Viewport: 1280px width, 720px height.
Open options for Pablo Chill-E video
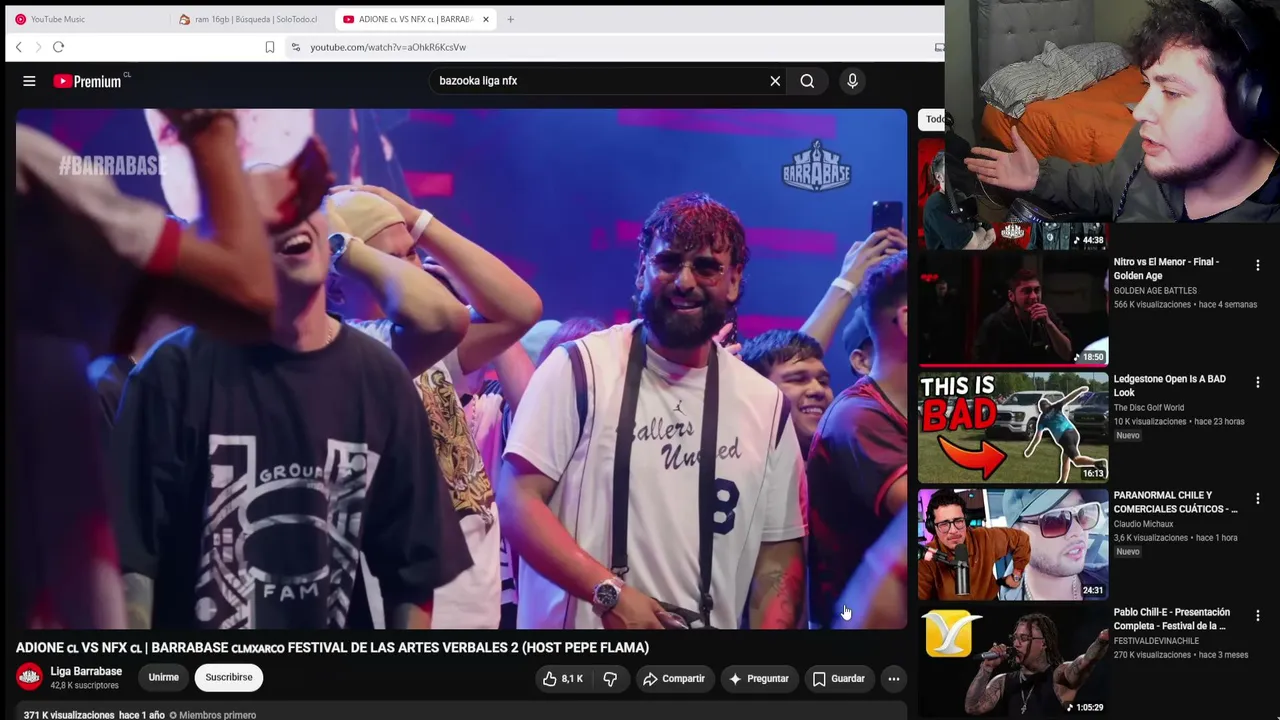coord(1258,616)
